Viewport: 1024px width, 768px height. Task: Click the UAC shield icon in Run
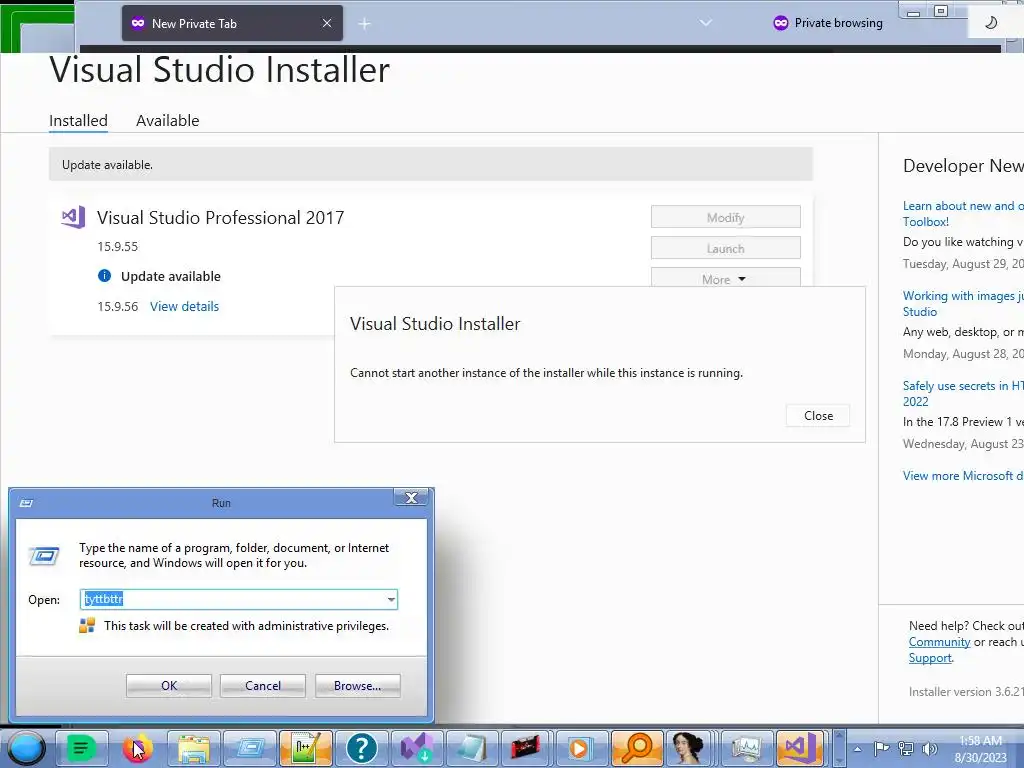click(87, 626)
